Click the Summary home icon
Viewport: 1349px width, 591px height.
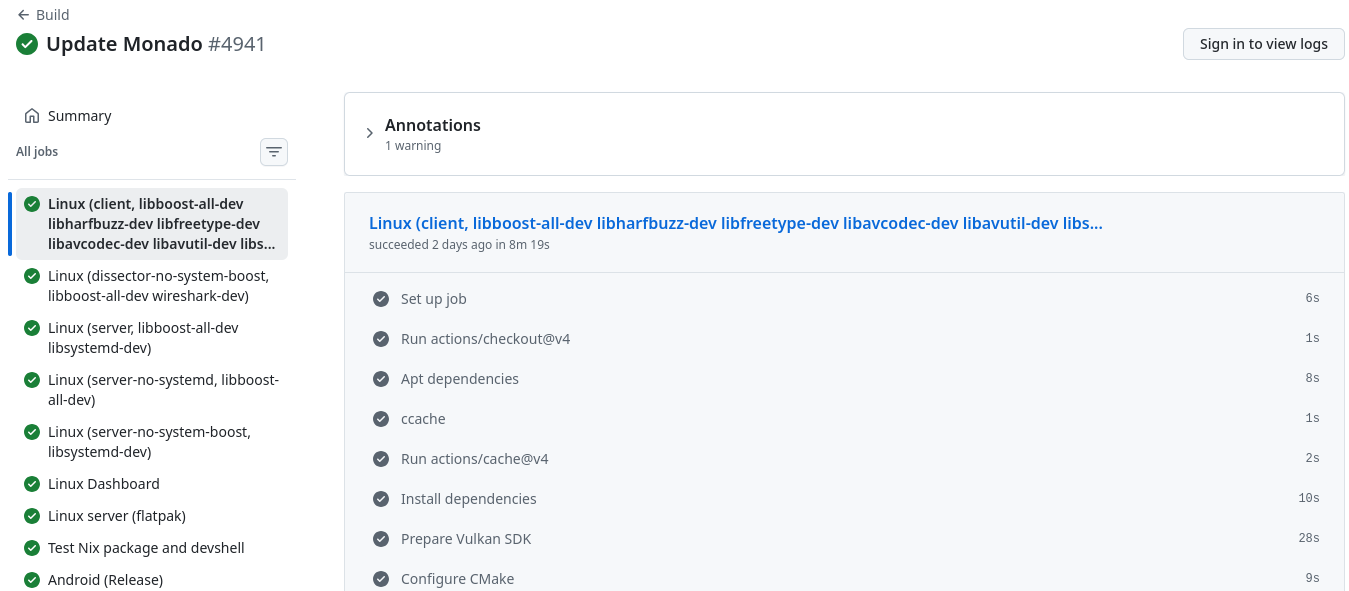(x=32, y=116)
